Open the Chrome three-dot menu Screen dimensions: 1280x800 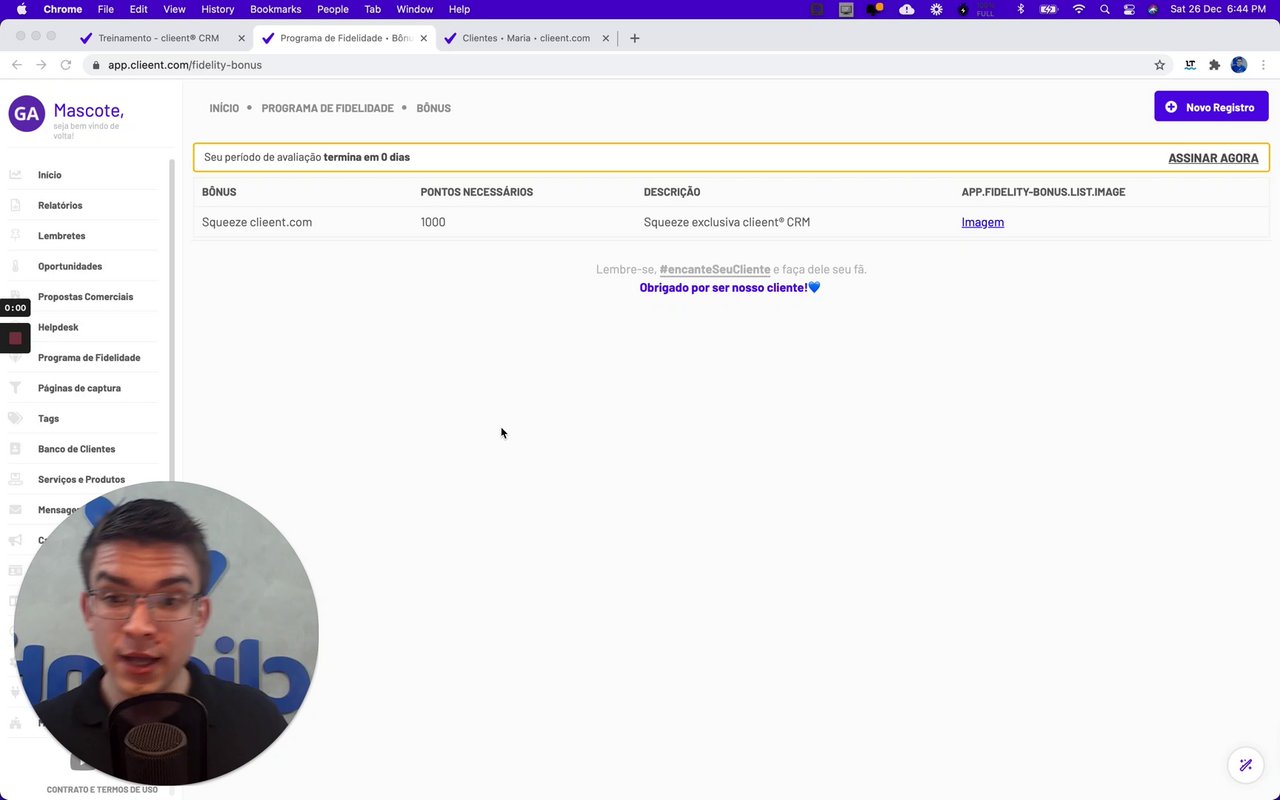[1264, 65]
